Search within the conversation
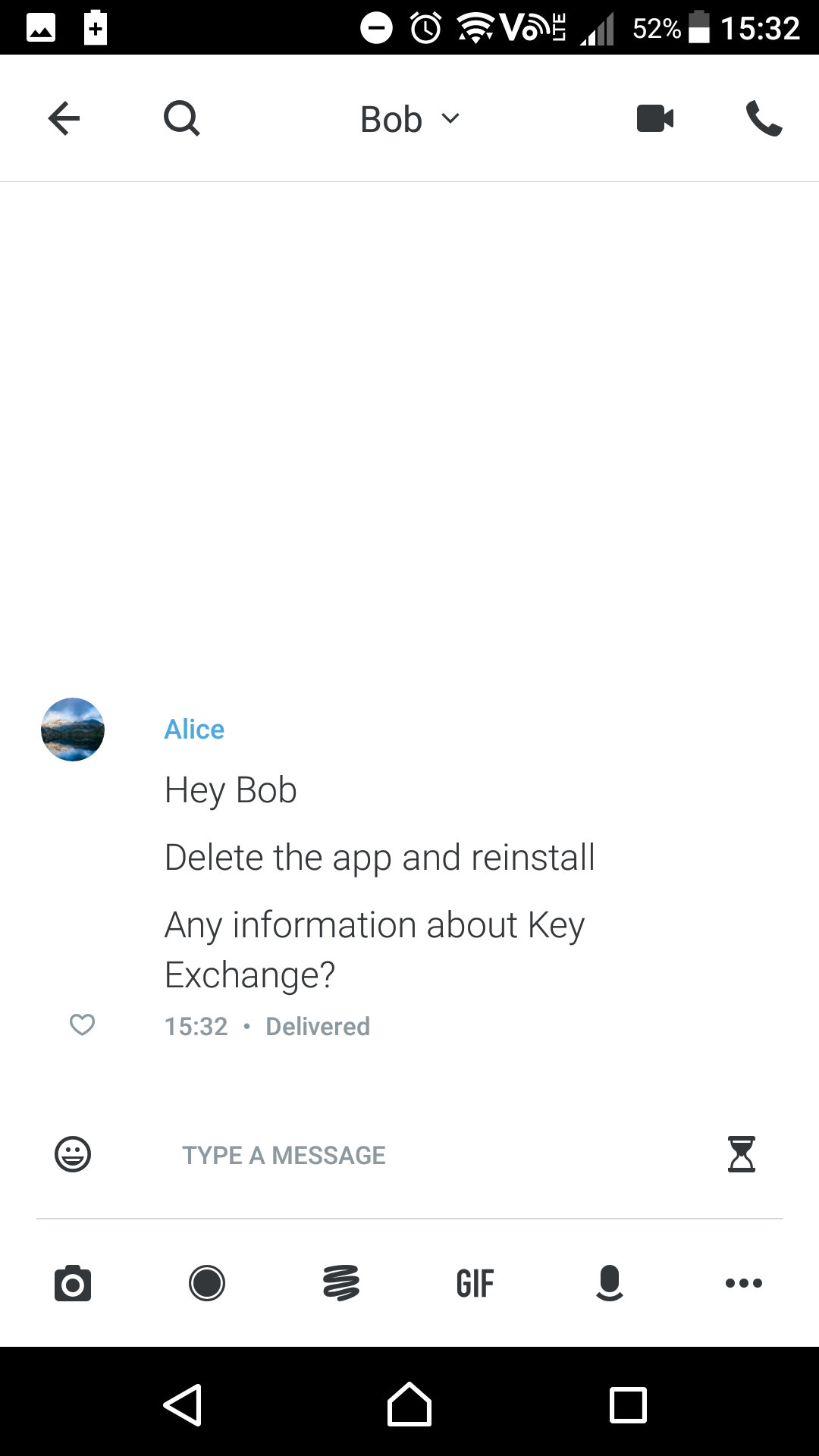 click(182, 118)
